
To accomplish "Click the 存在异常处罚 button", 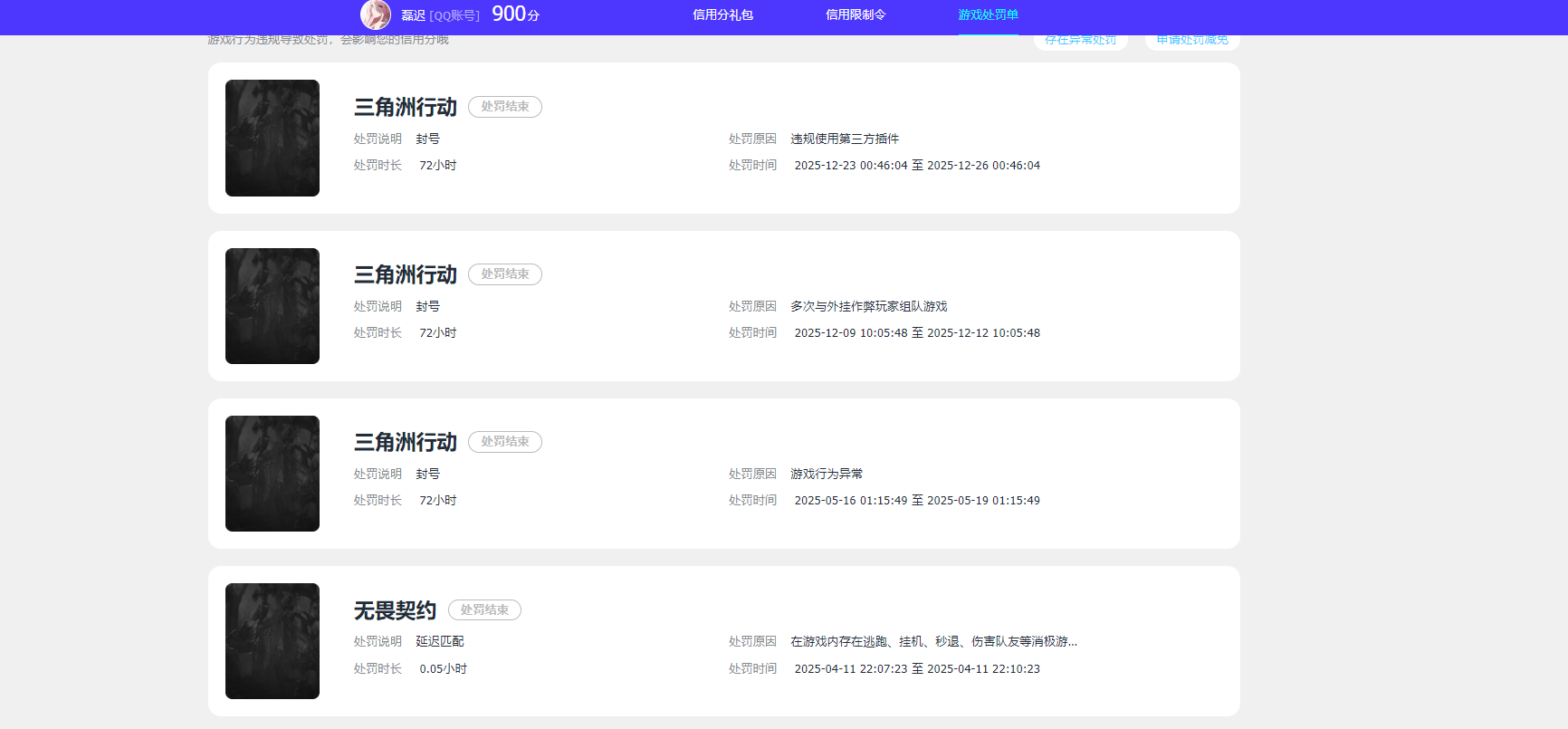I will click(1080, 41).
